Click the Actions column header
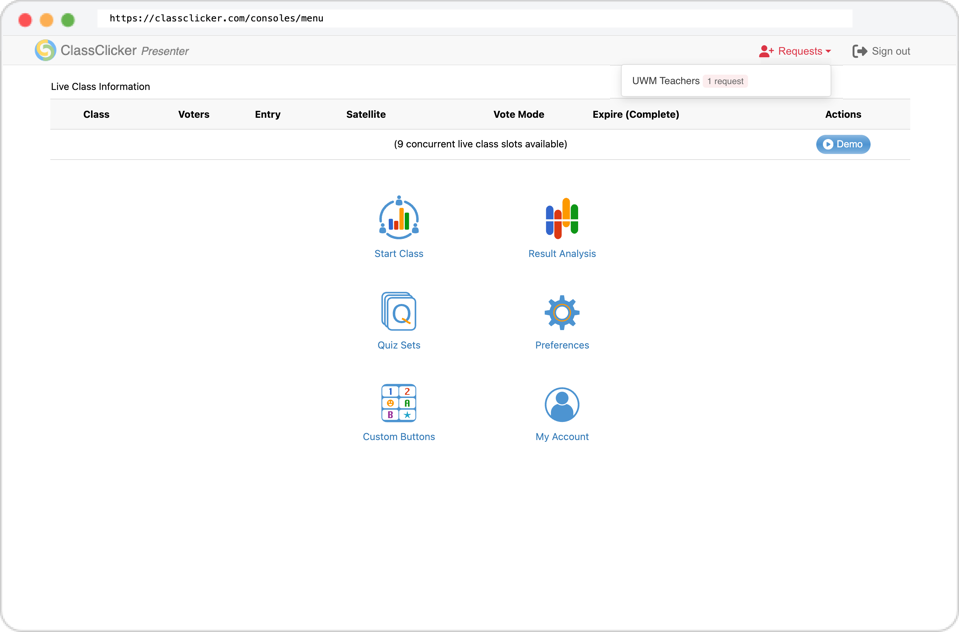 843,114
